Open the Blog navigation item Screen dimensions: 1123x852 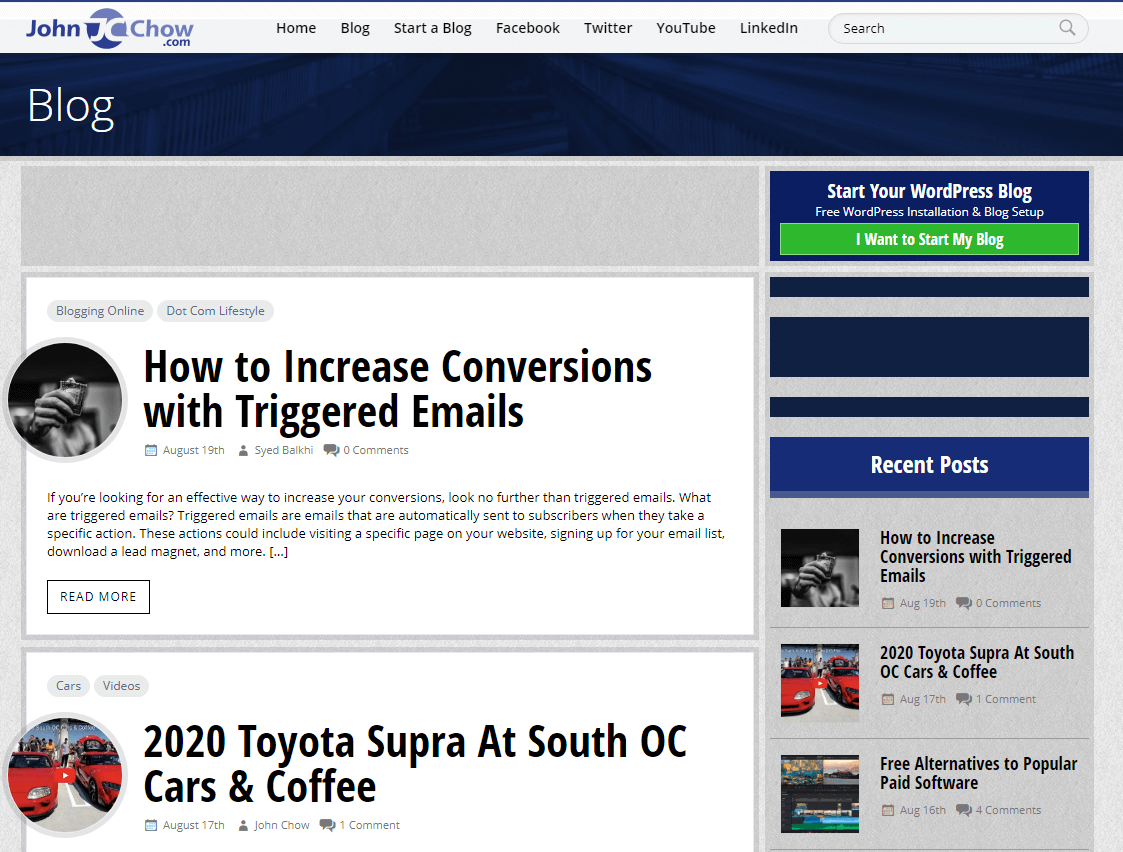pyautogui.click(x=355, y=28)
